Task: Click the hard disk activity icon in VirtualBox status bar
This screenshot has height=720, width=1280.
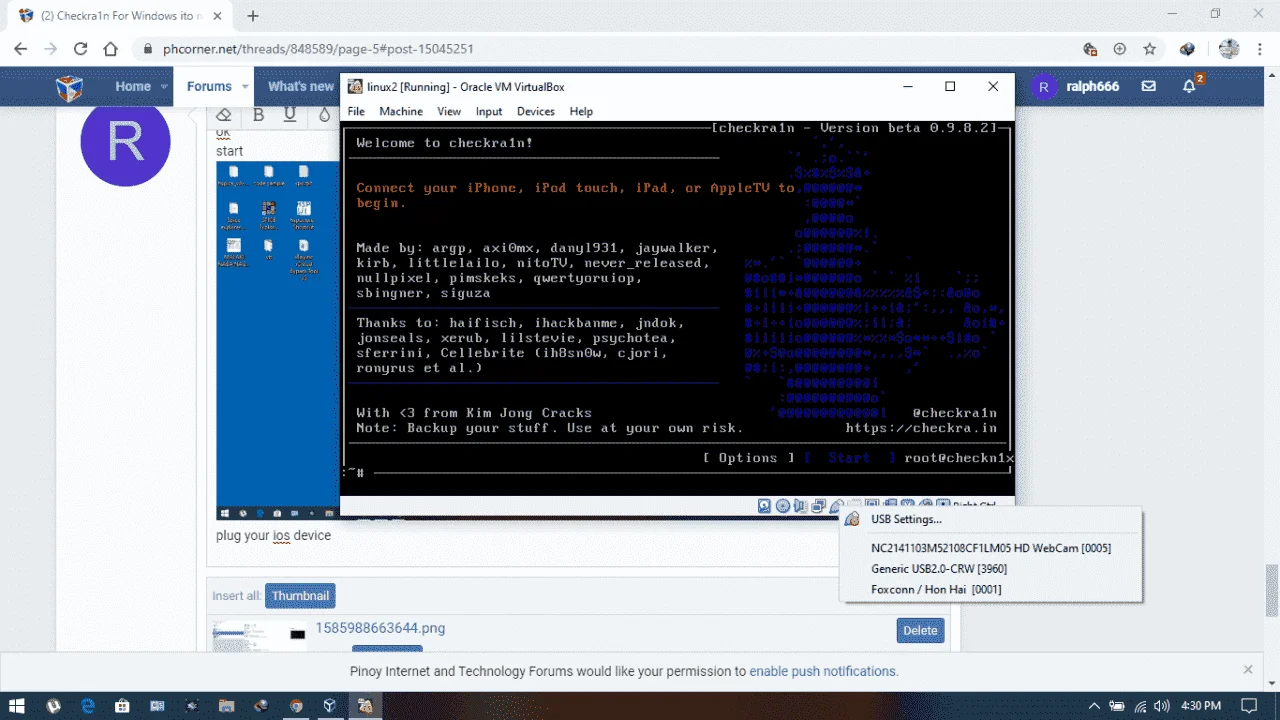Action: [x=765, y=506]
